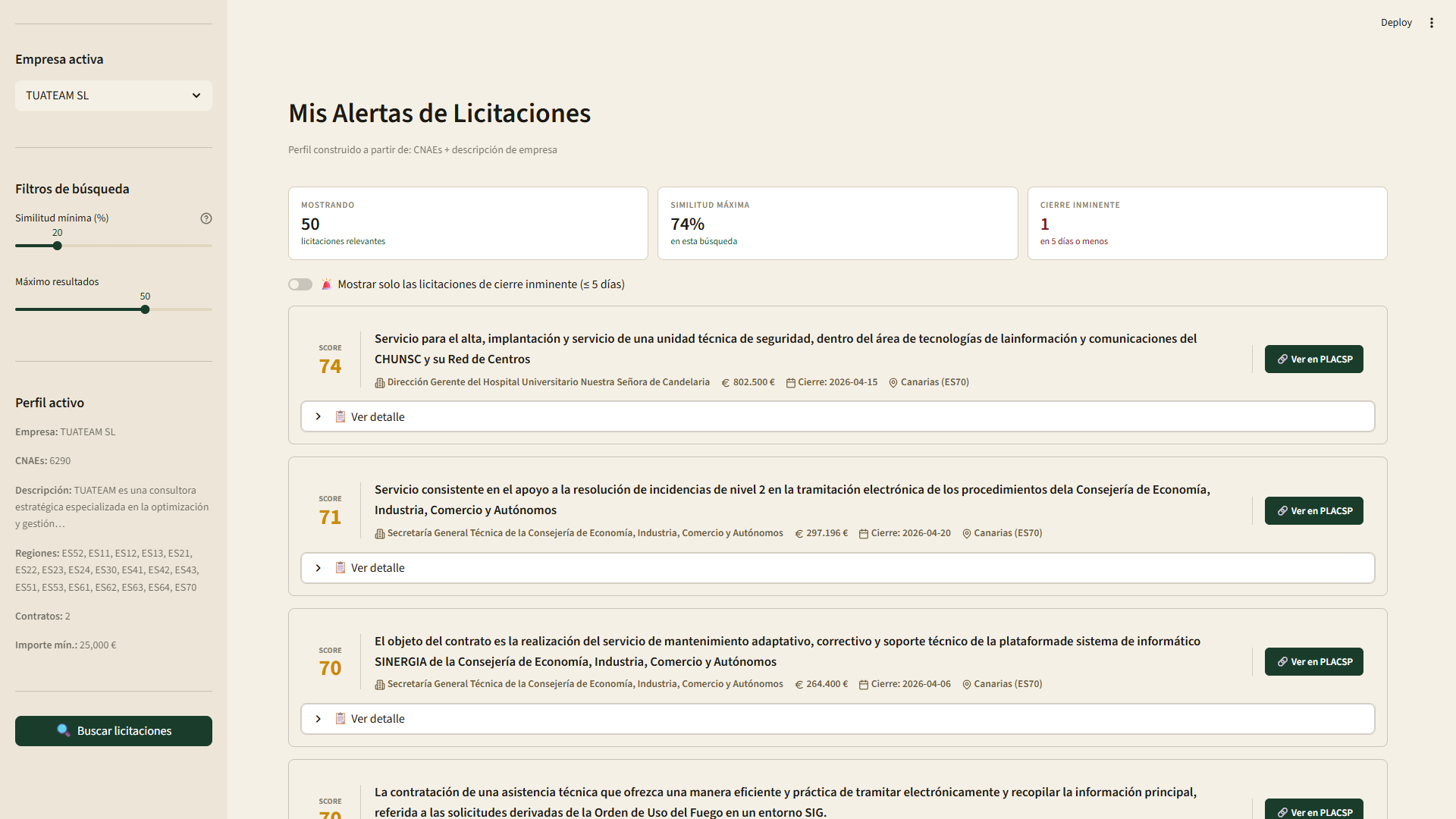Viewport: 1456px width, 819px height.
Task: Click the building icon in the SINERGIA tender
Action: [x=380, y=685]
